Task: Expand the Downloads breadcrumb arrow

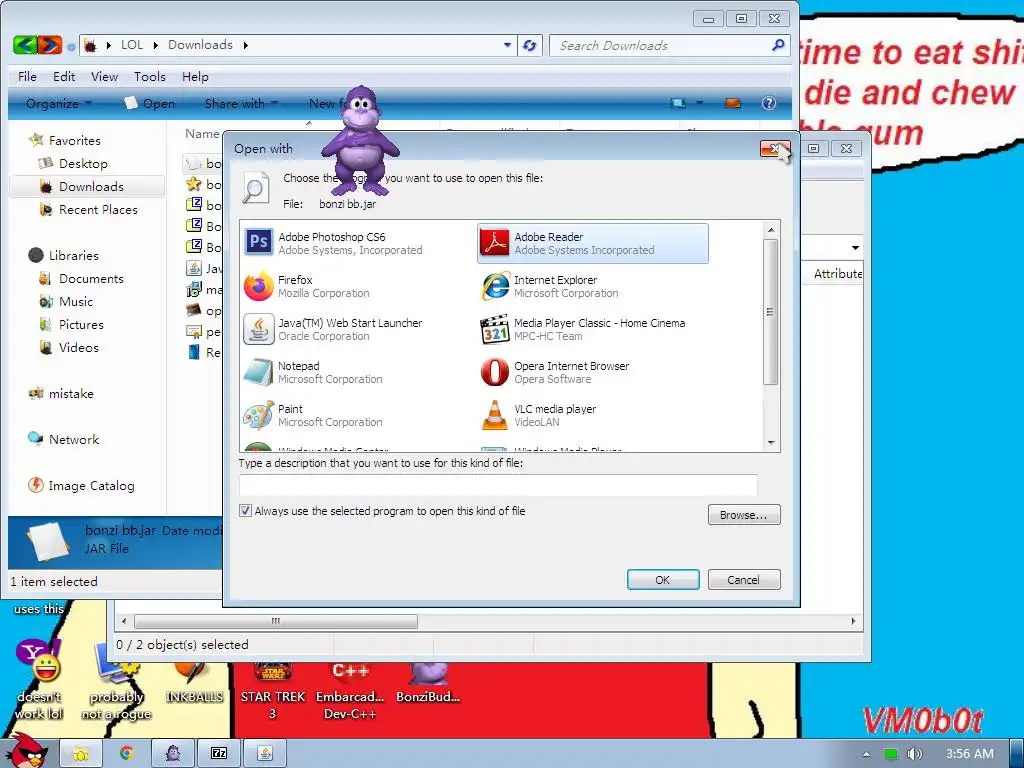Action: point(246,45)
